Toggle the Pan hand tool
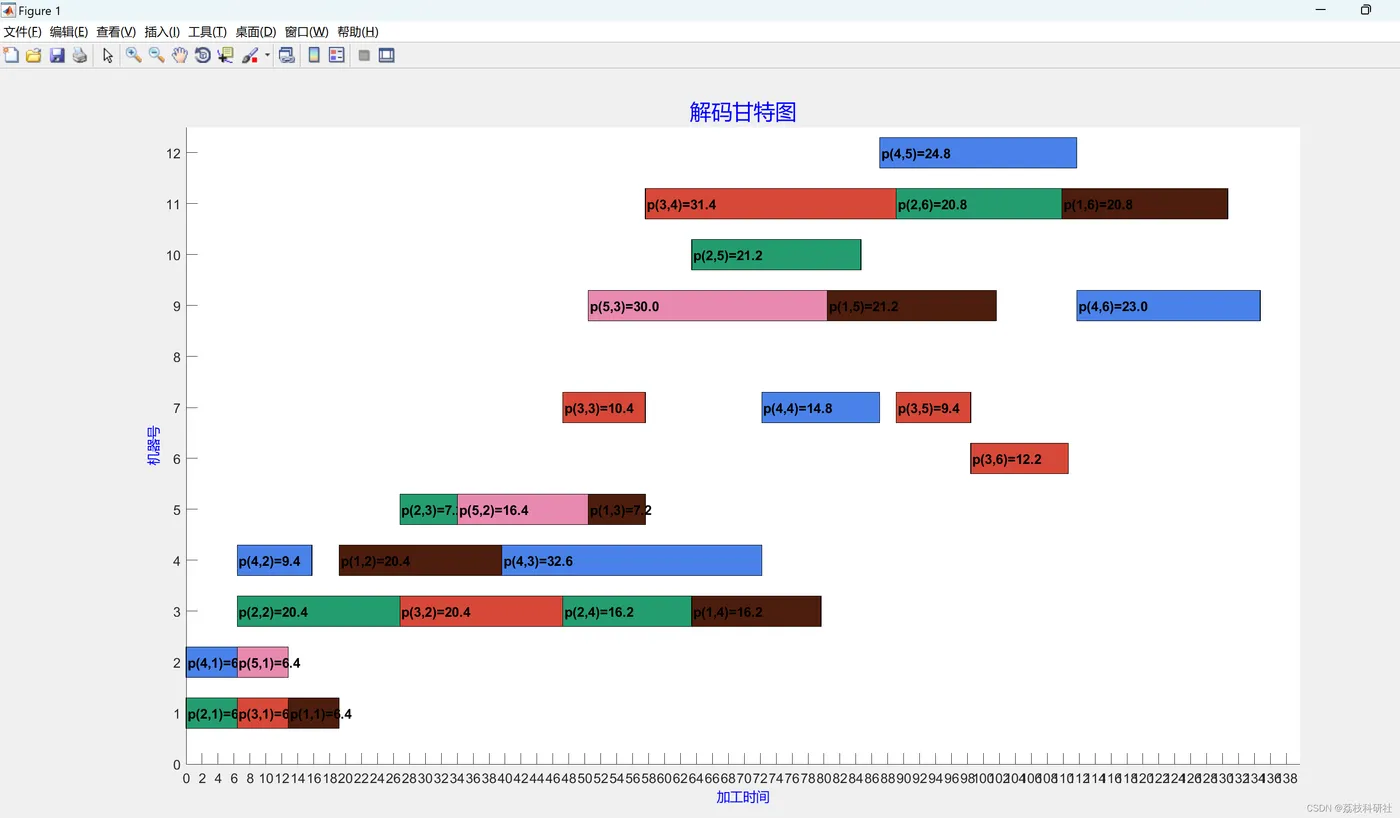1400x818 pixels. [x=180, y=55]
